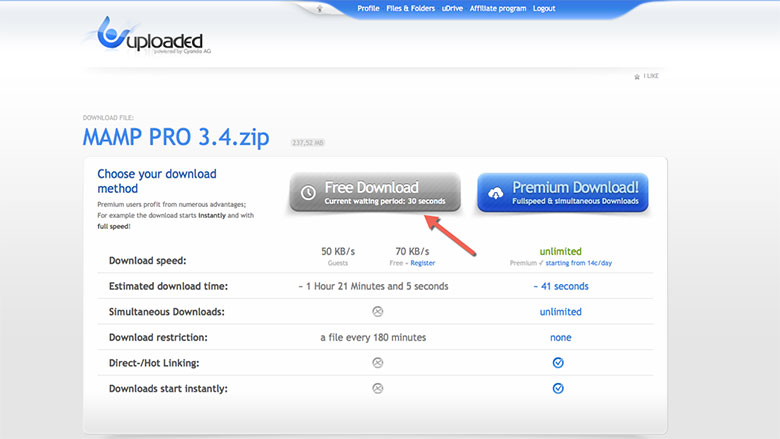
Task: Click the clock icon on Free Download
Action: [308, 192]
